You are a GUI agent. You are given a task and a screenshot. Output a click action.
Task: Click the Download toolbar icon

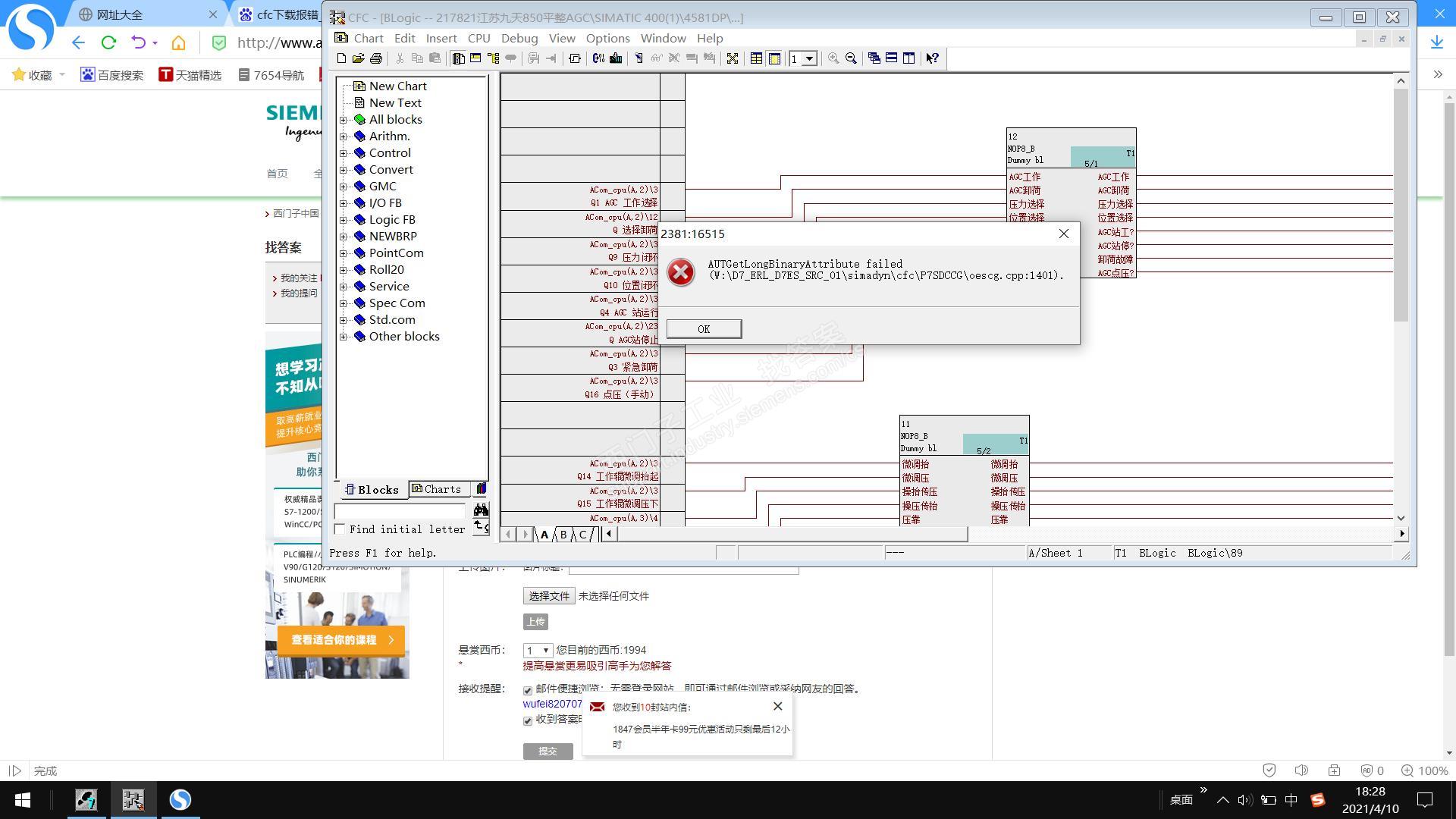616,58
